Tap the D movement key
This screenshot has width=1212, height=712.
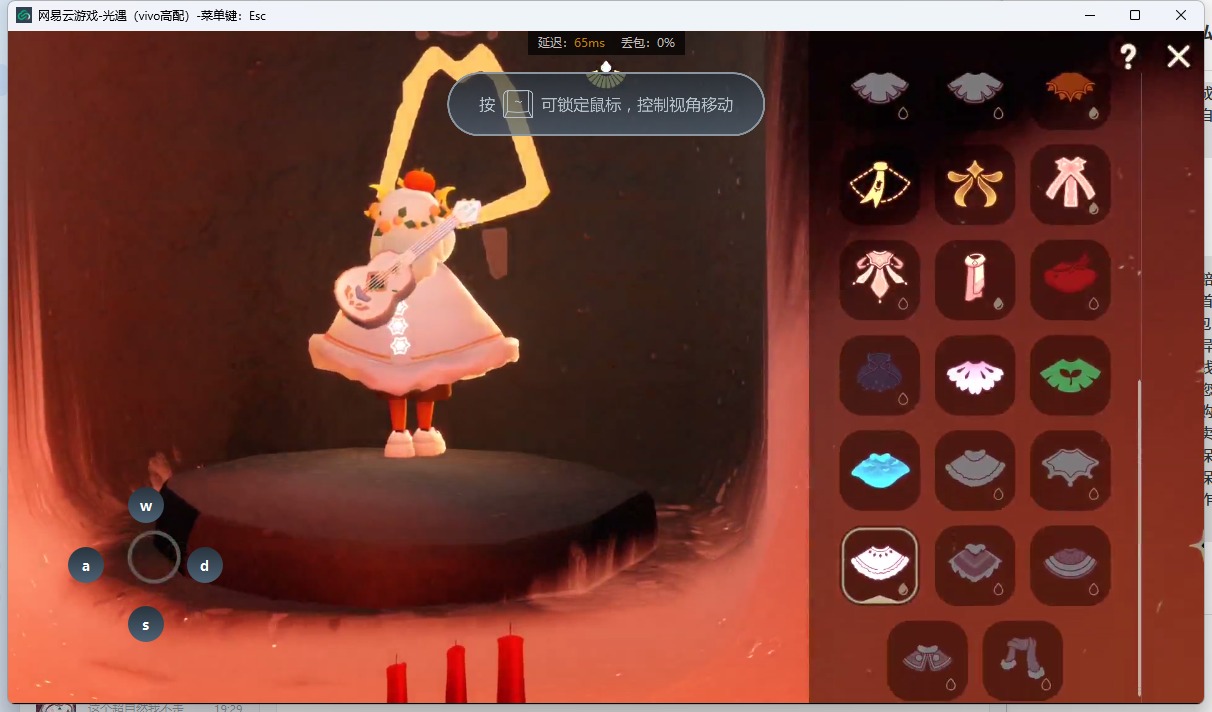click(x=205, y=566)
